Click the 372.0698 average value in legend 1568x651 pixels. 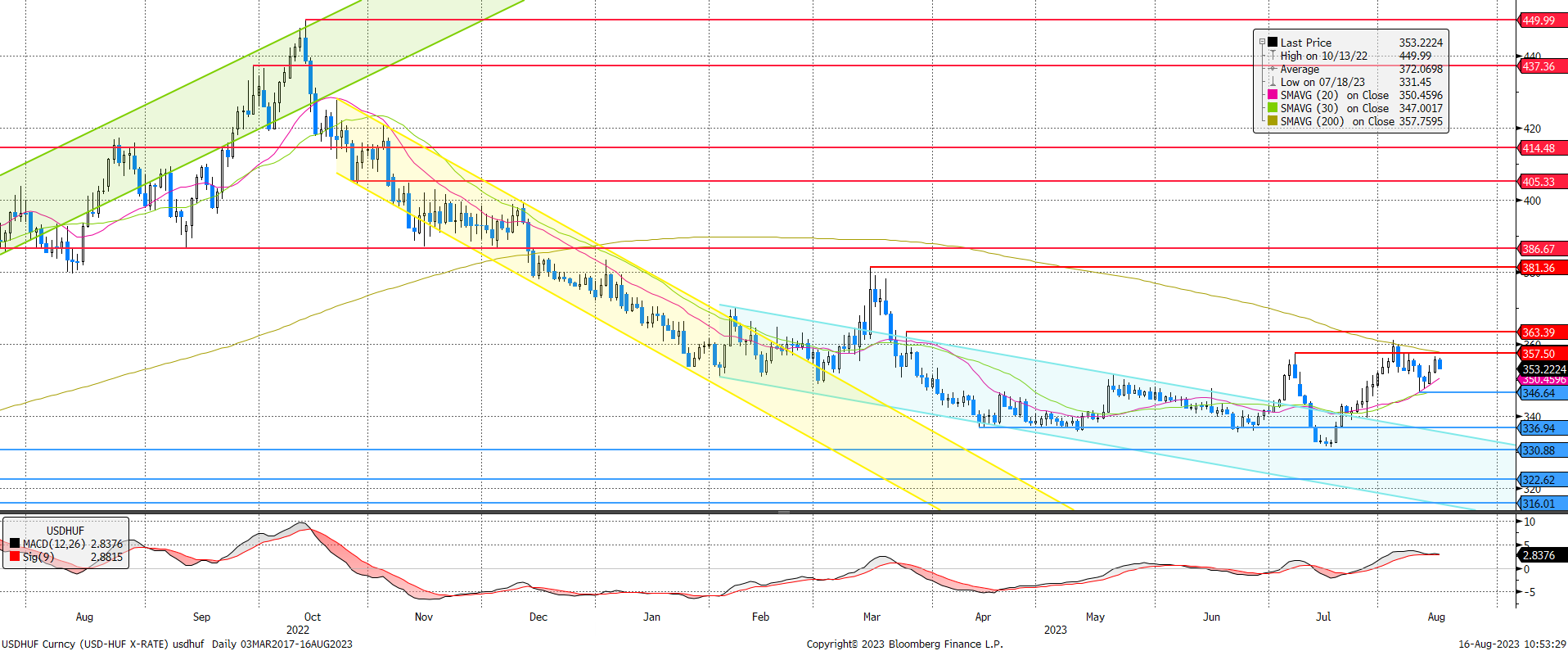coord(1421,69)
